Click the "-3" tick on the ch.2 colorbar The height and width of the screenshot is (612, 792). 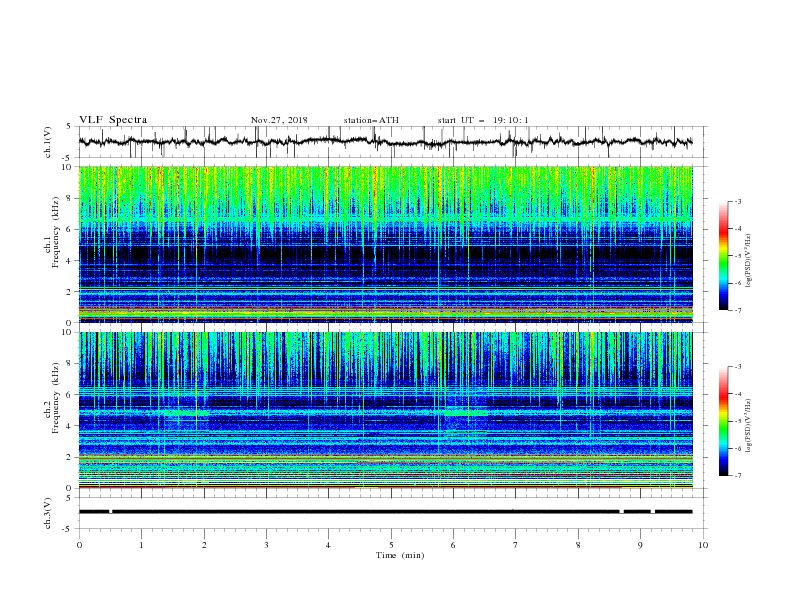point(737,367)
